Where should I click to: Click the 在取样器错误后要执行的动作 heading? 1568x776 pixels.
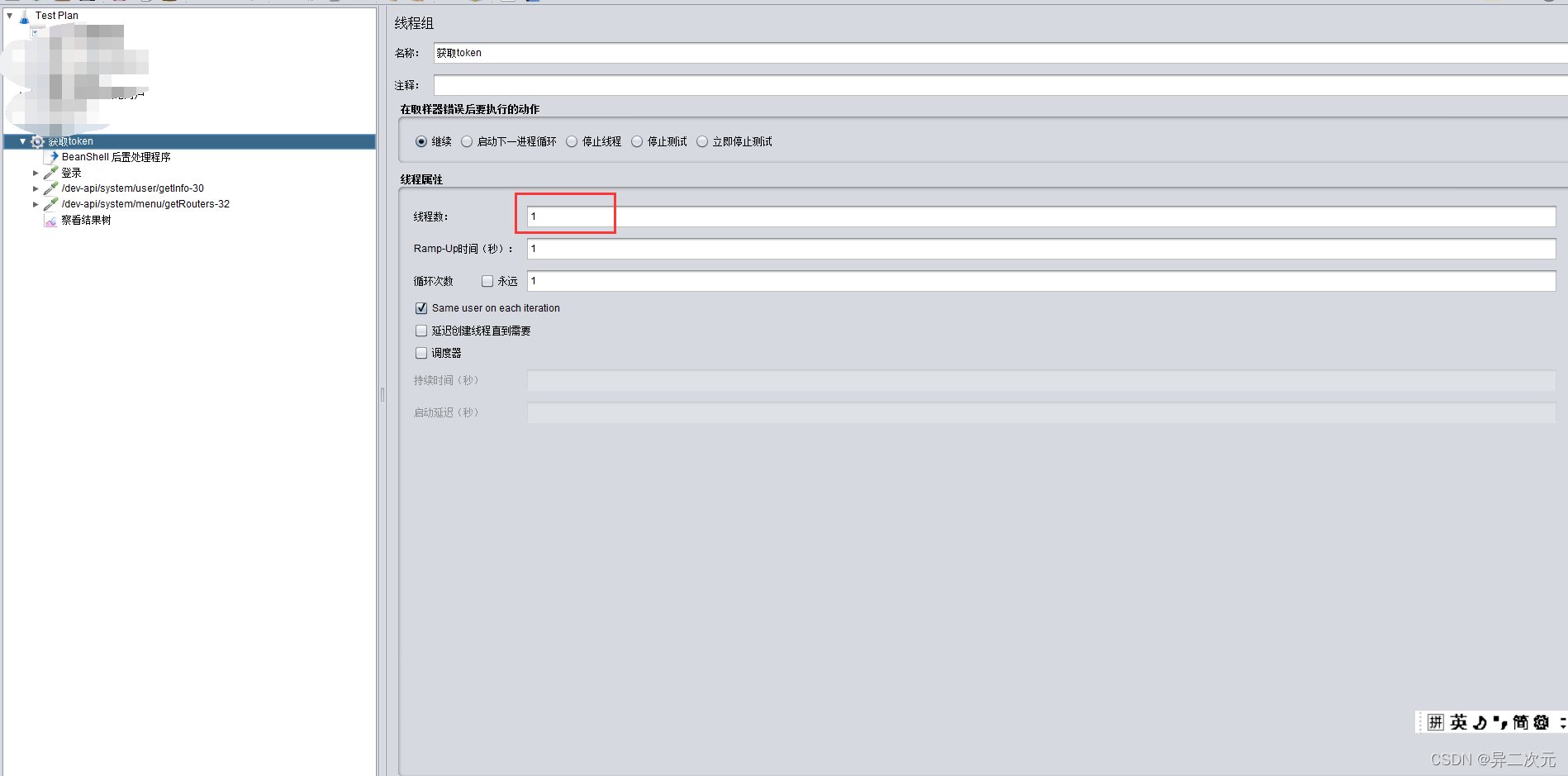pyautogui.click(x=469, y=109)
